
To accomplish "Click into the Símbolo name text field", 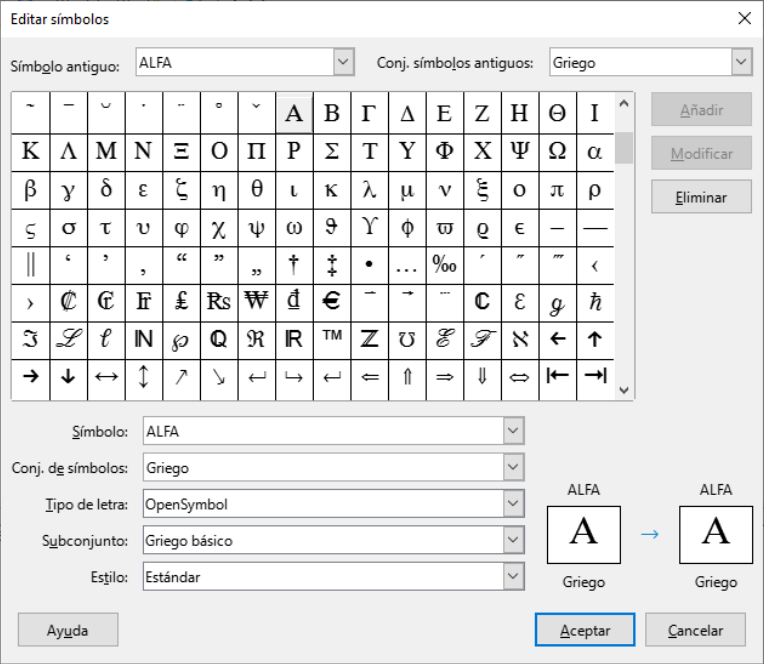I will 322,432.
